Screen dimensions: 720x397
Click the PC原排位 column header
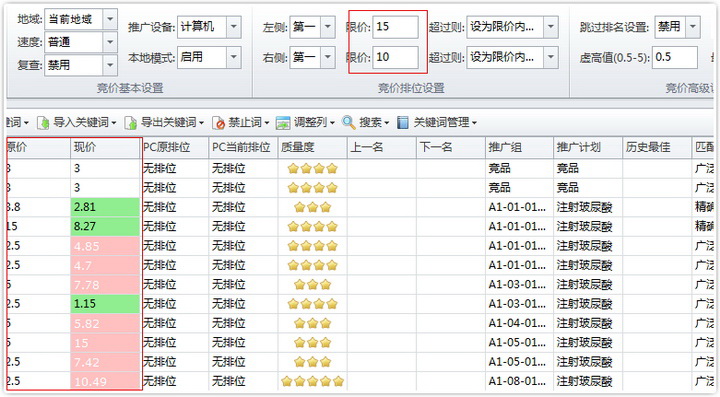pos(174,147)
